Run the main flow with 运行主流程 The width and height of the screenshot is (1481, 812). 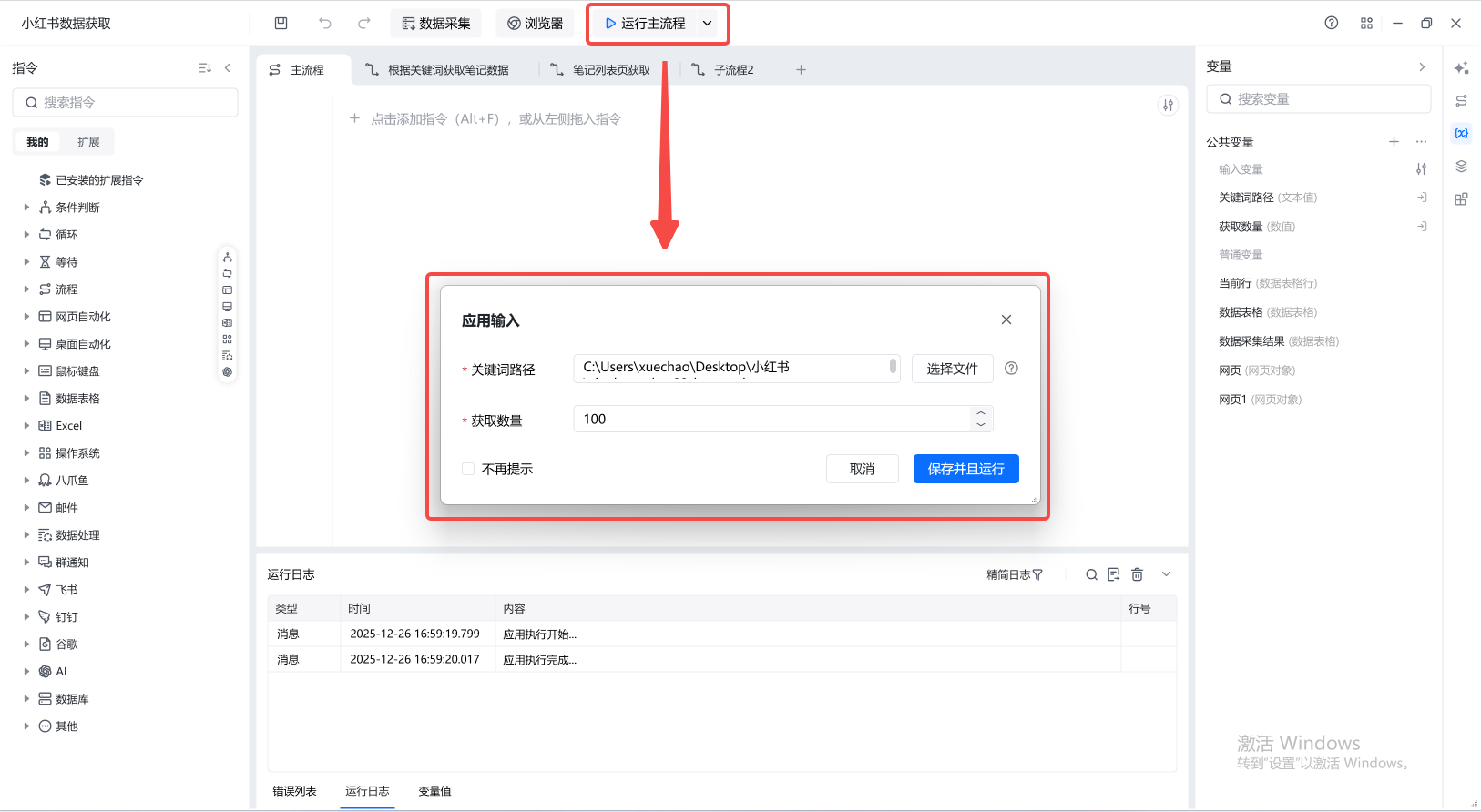click(x=645, y=24)
